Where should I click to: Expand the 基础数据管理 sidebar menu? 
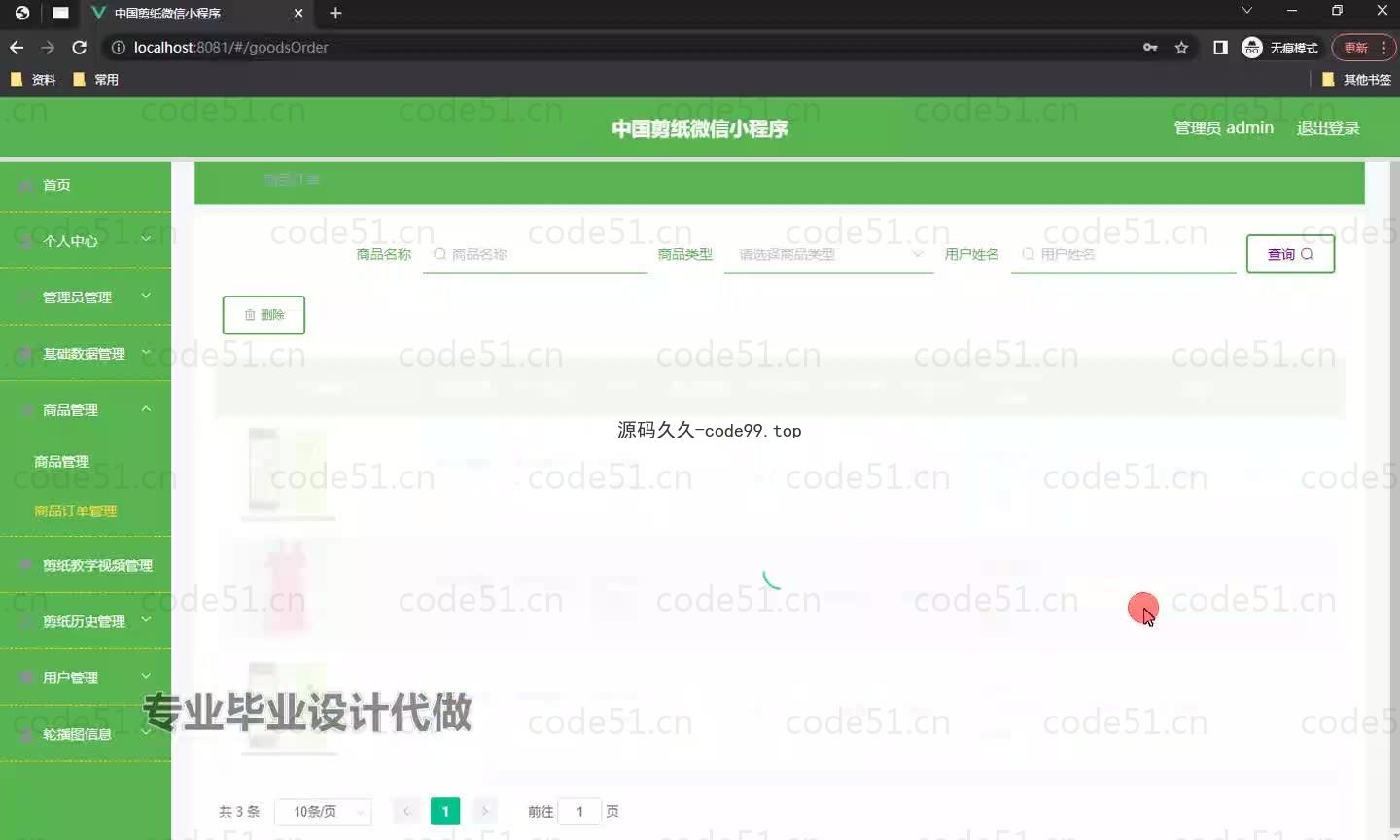click(86, 353)
